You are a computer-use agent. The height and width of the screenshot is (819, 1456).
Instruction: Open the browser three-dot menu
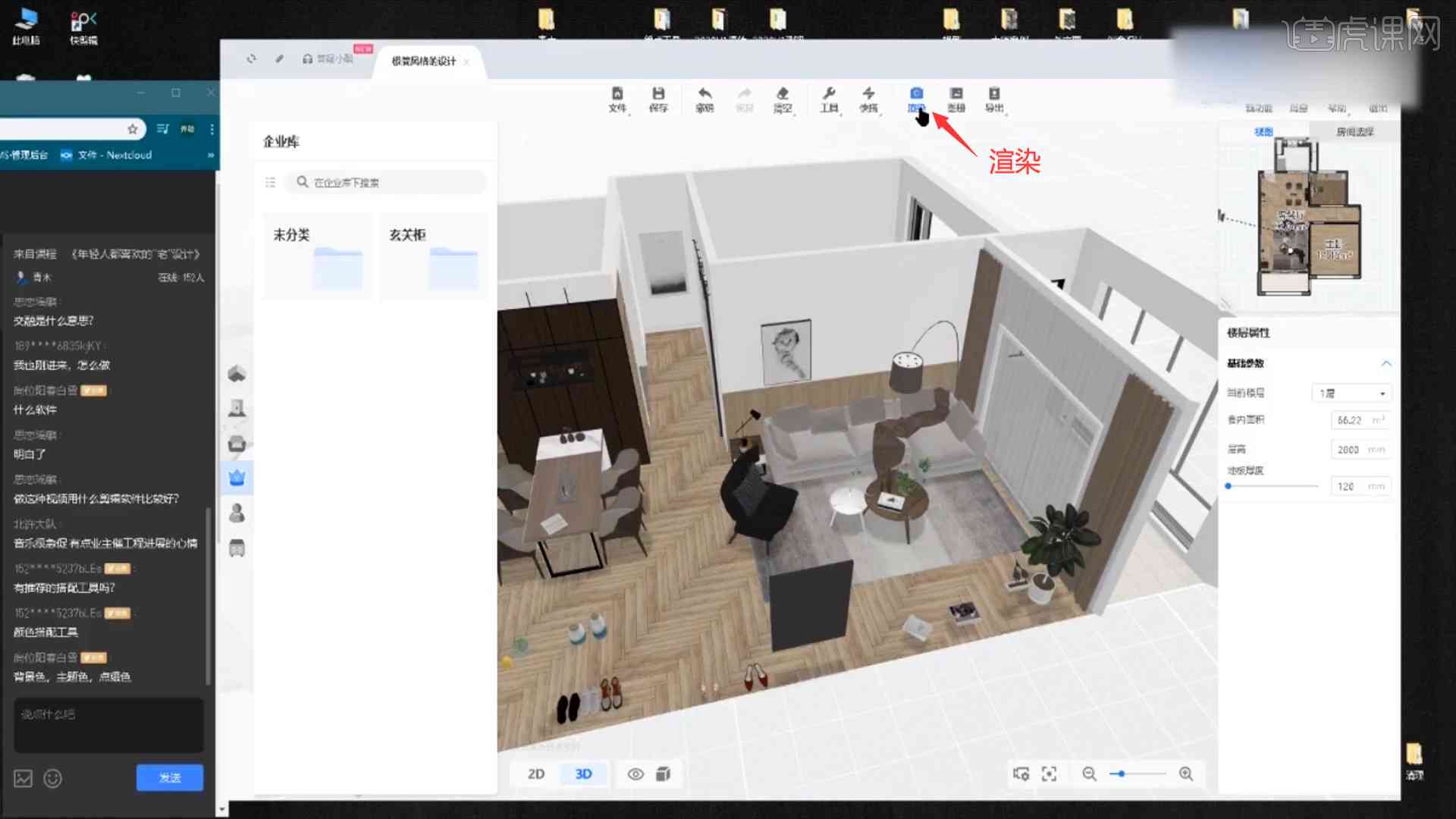pyautogui.click(x=212, y=129)
